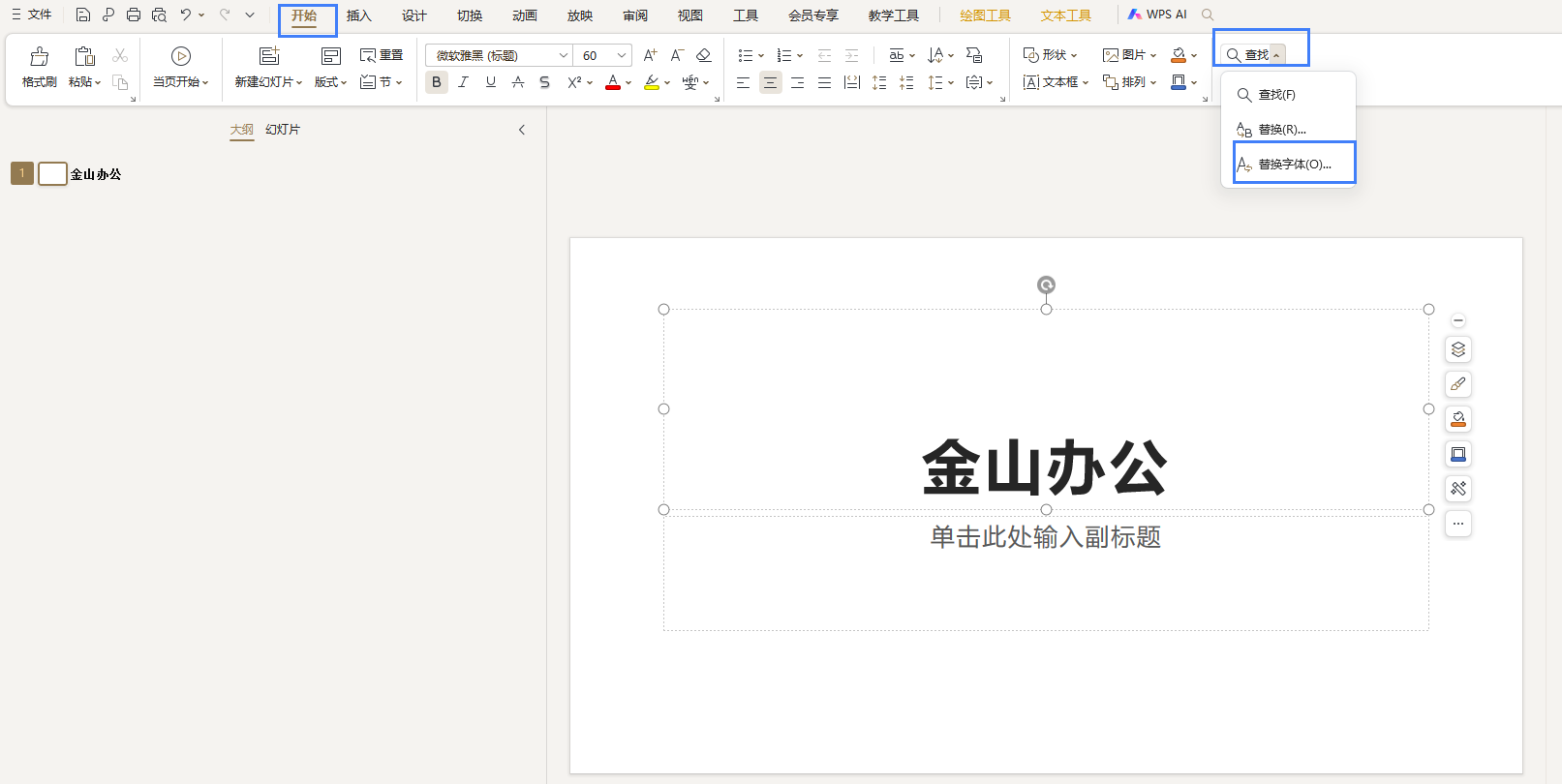The height and width of the screenshot is (784, 1562).
Task: Click the more options (…) floating button
Action: (1458, 524)
